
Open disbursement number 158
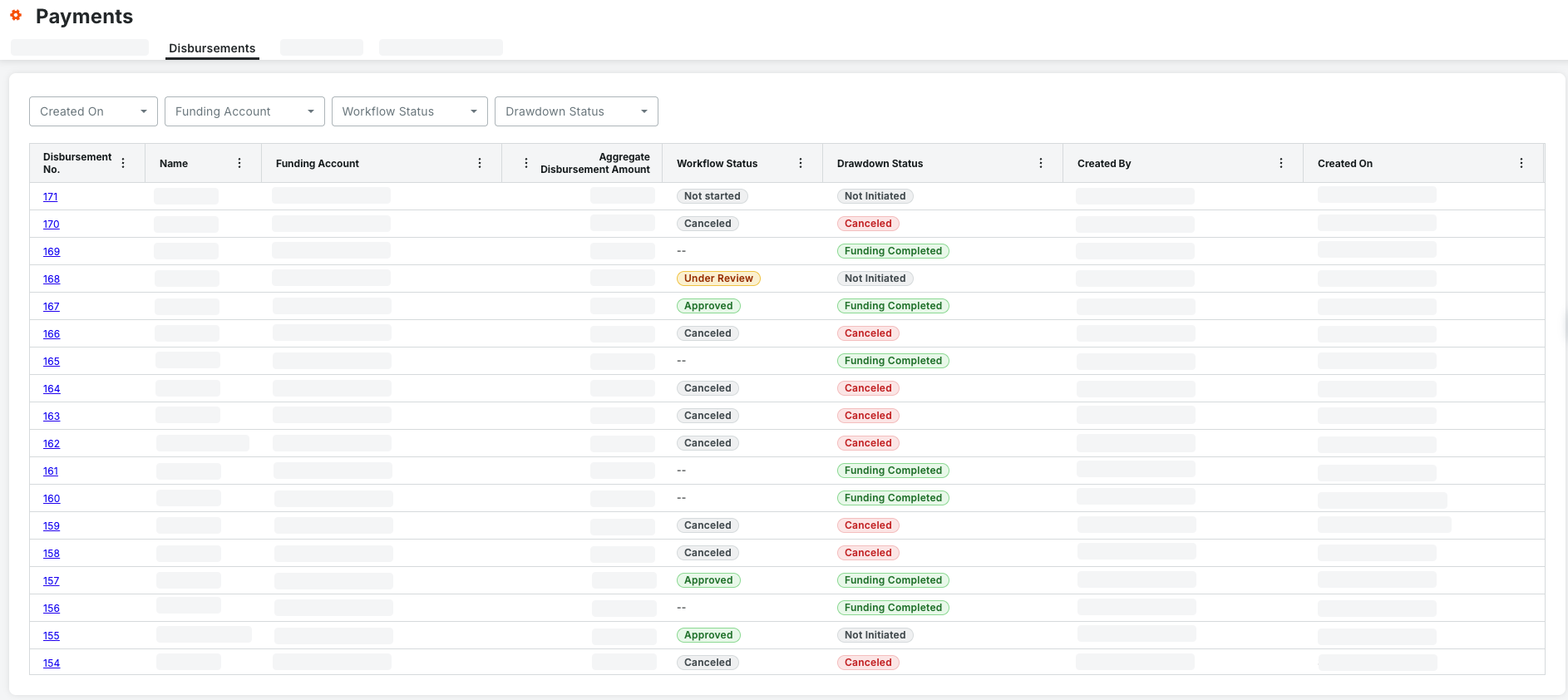click(52, 554)
